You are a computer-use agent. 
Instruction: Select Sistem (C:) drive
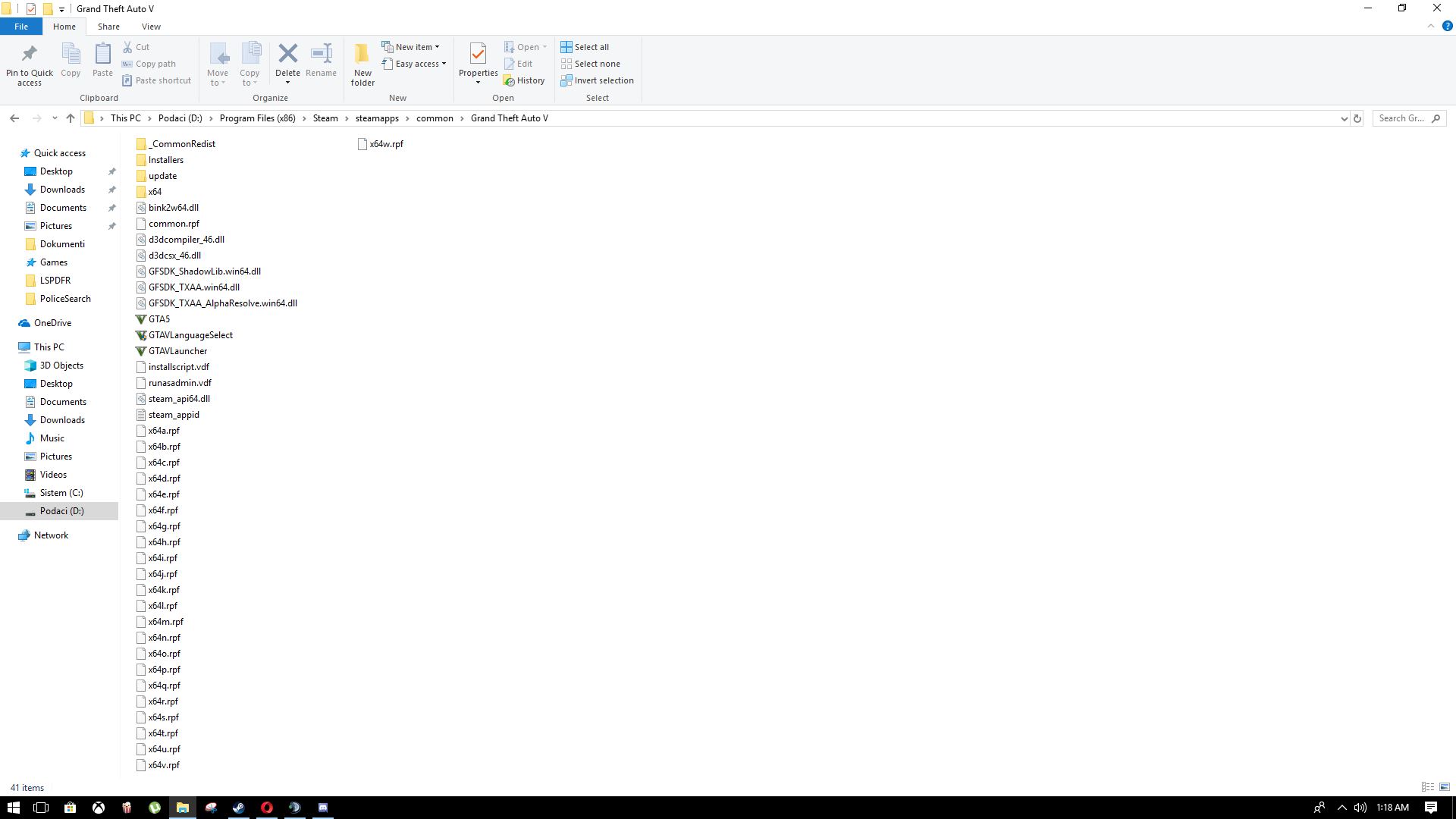pyautogui.click(x=61, y=493)
